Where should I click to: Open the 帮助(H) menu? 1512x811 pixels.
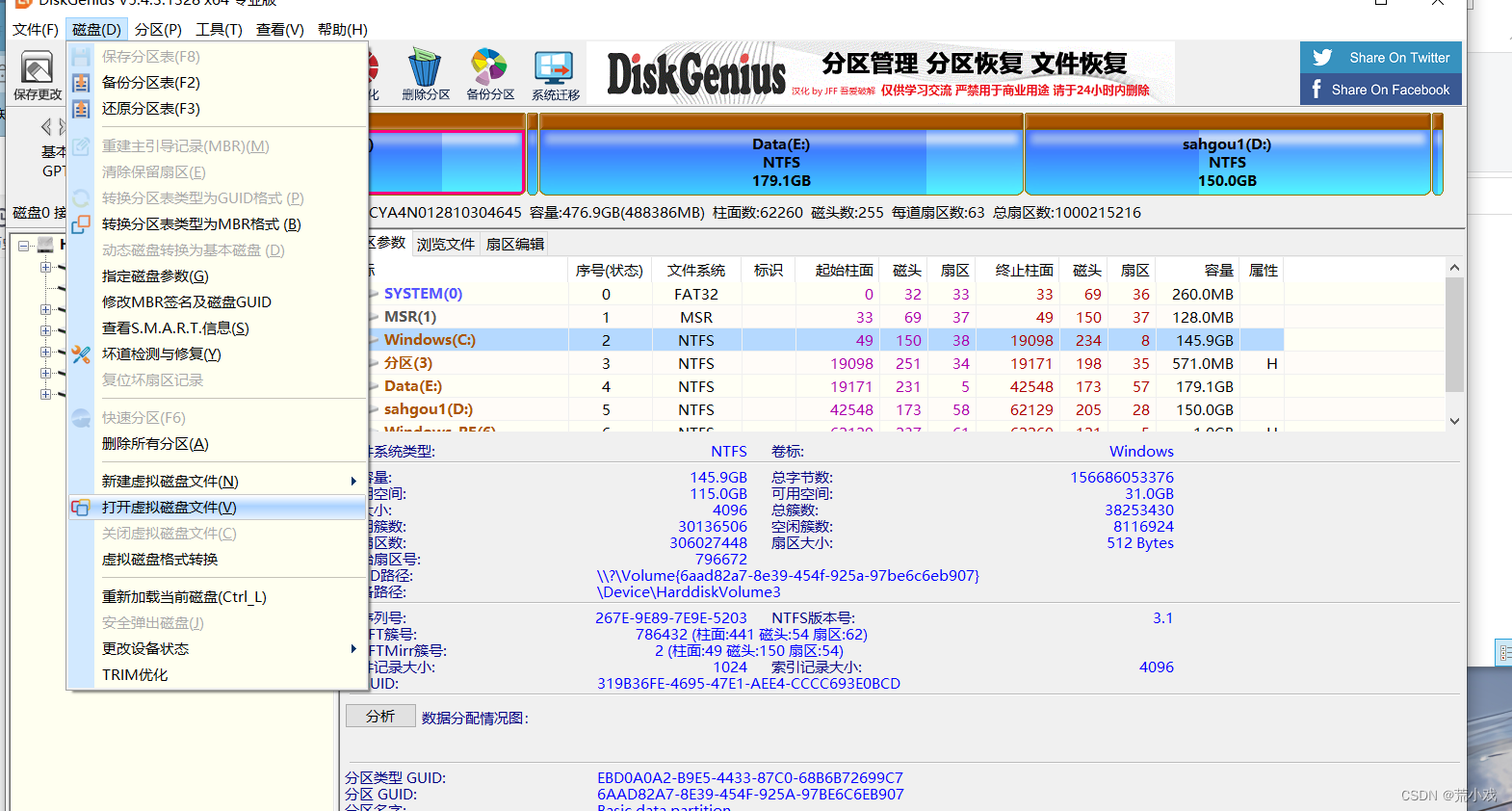[342, 30]
